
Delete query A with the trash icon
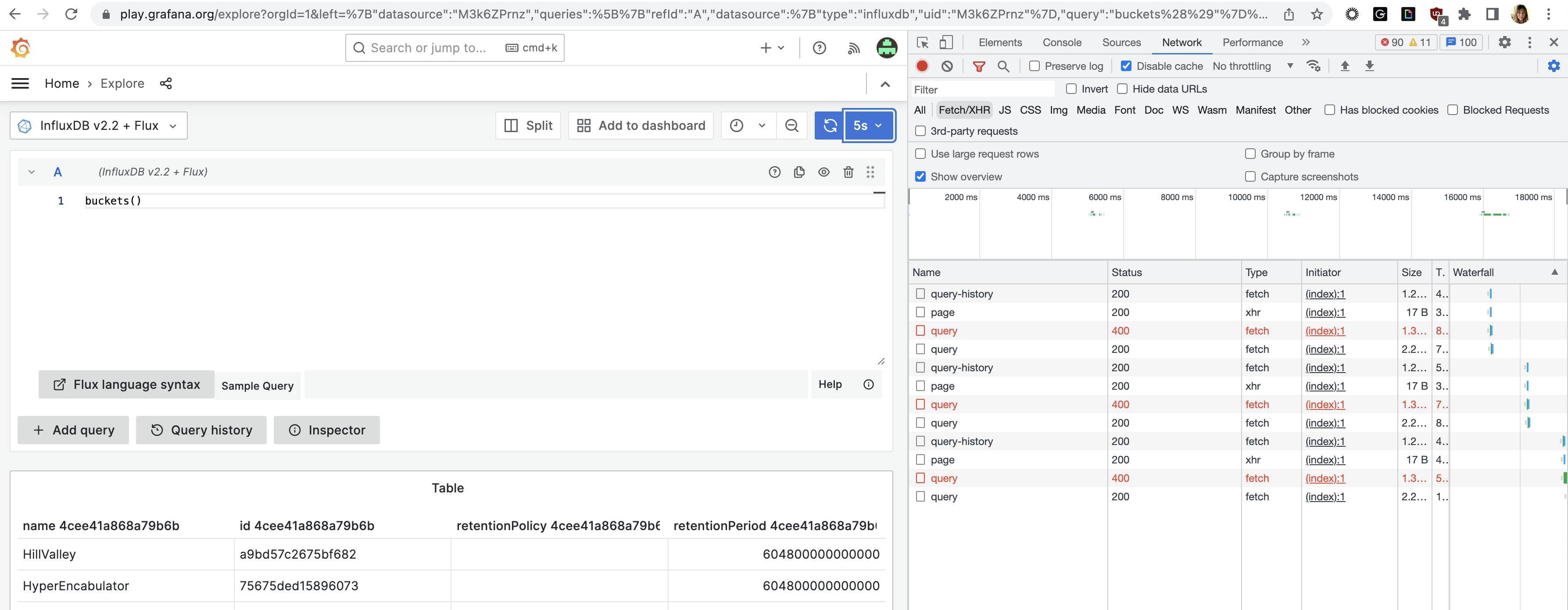848,172
